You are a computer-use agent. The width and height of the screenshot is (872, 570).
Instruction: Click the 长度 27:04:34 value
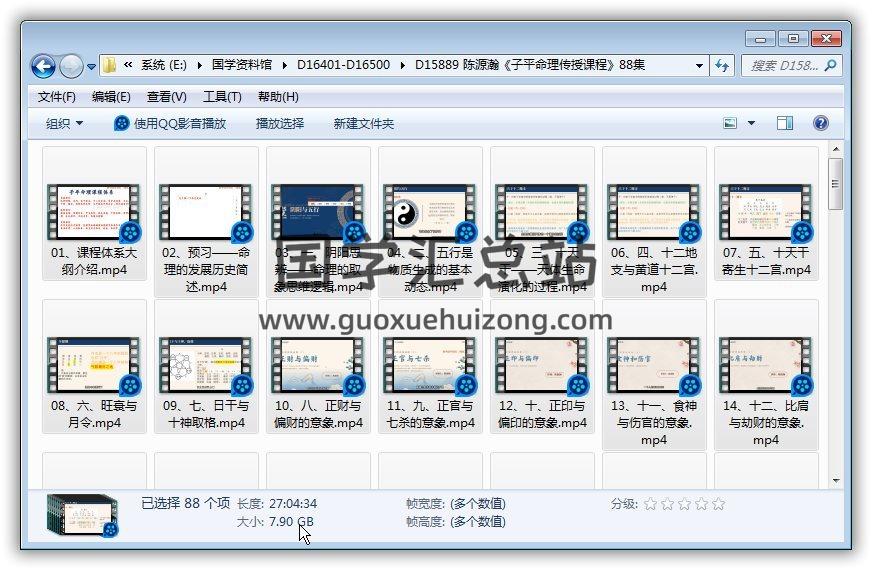click(x=293, y=504)
